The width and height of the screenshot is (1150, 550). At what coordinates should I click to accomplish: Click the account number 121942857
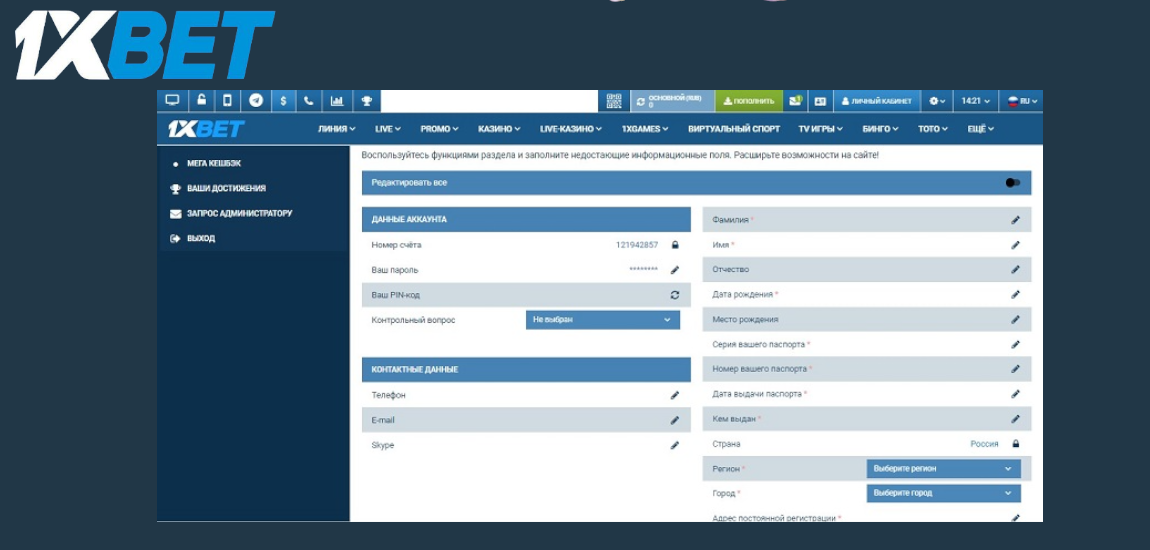tap(637, 245)
